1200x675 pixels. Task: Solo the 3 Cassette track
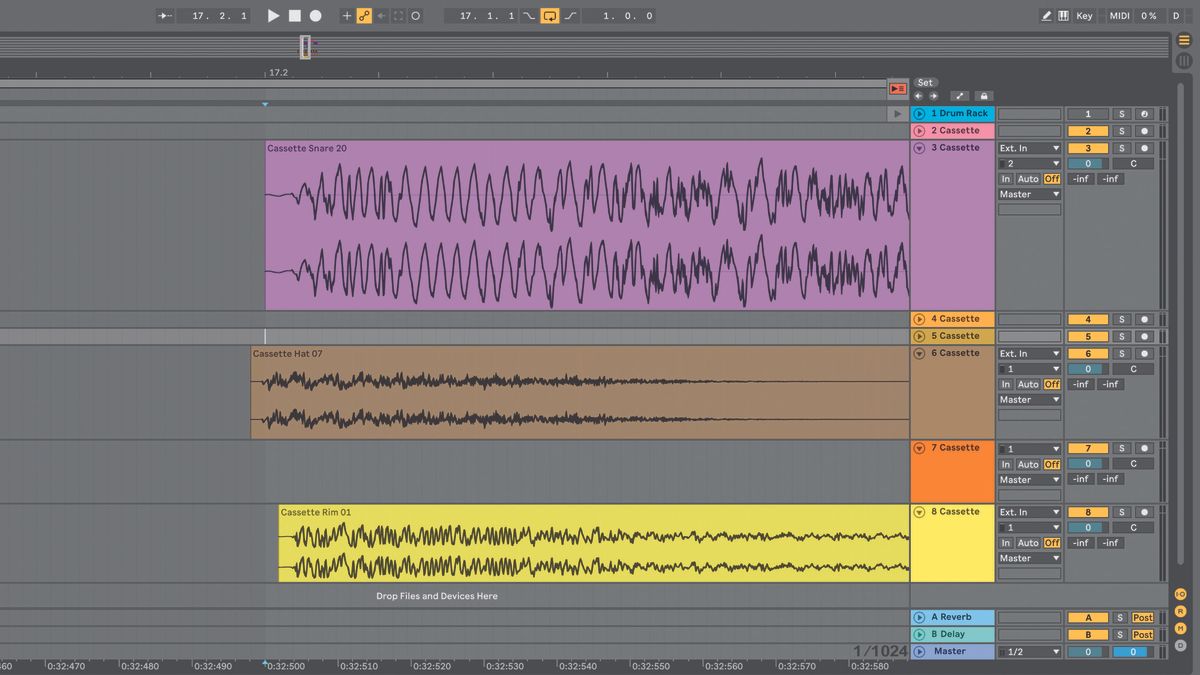1122,148
